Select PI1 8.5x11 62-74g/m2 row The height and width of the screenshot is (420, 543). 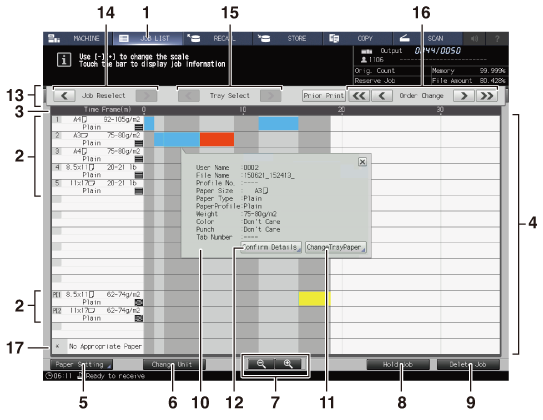tap(98, 299)
